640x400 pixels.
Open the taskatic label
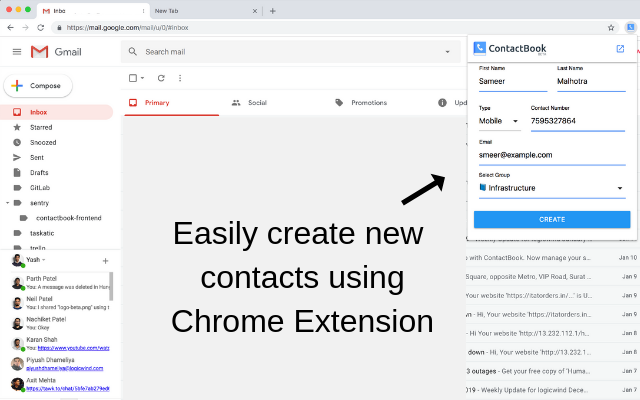click(x=42, y=233)
